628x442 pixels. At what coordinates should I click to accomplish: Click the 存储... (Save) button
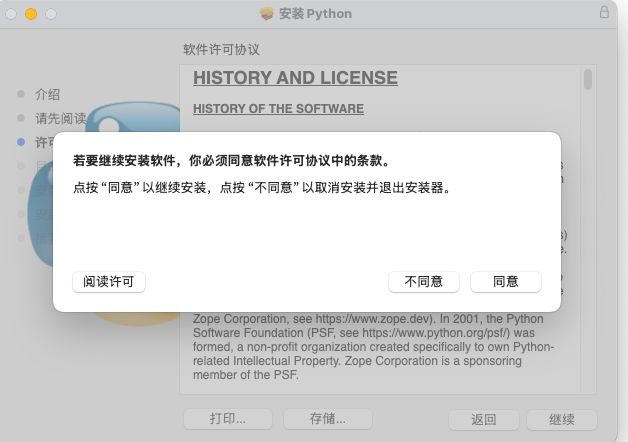[x=328, y=419]
